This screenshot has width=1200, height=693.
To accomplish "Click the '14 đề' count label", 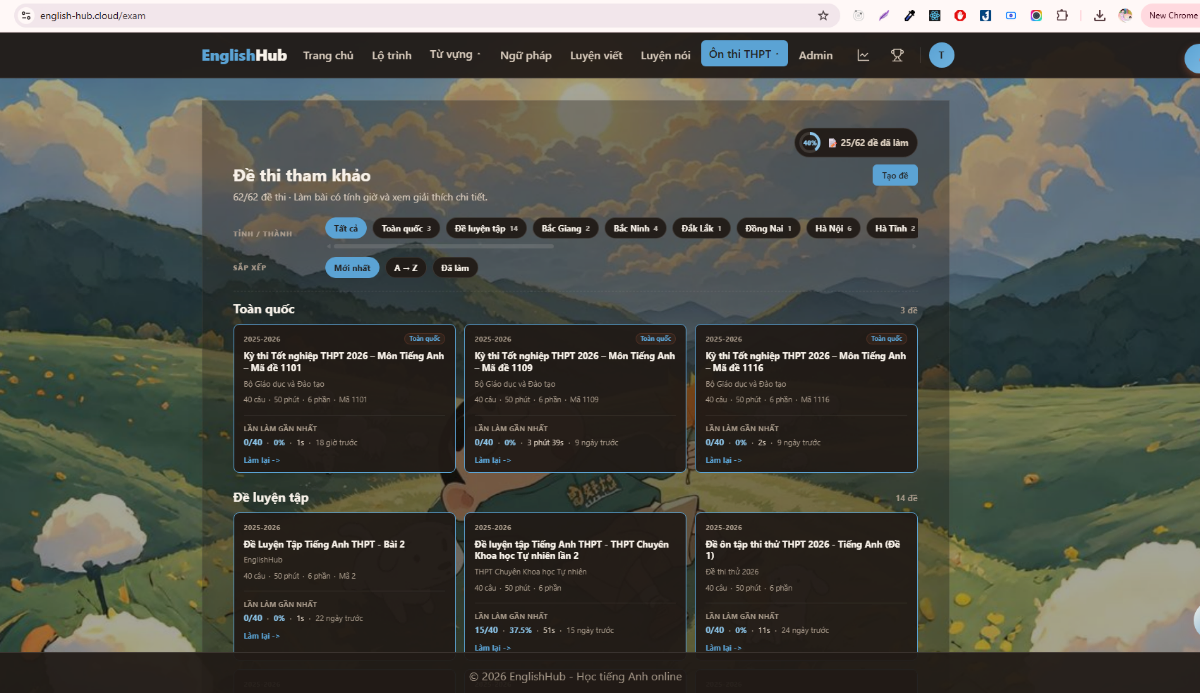I will [x=906, y=498].
